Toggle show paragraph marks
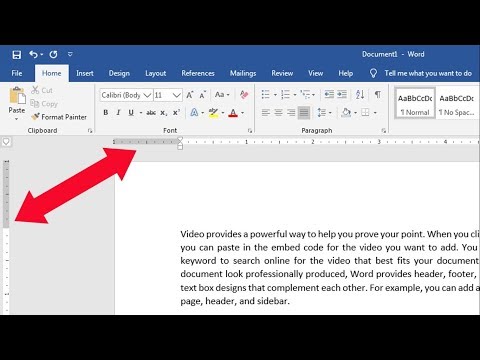Screen dimensions: 480x360 click(378, 95)
